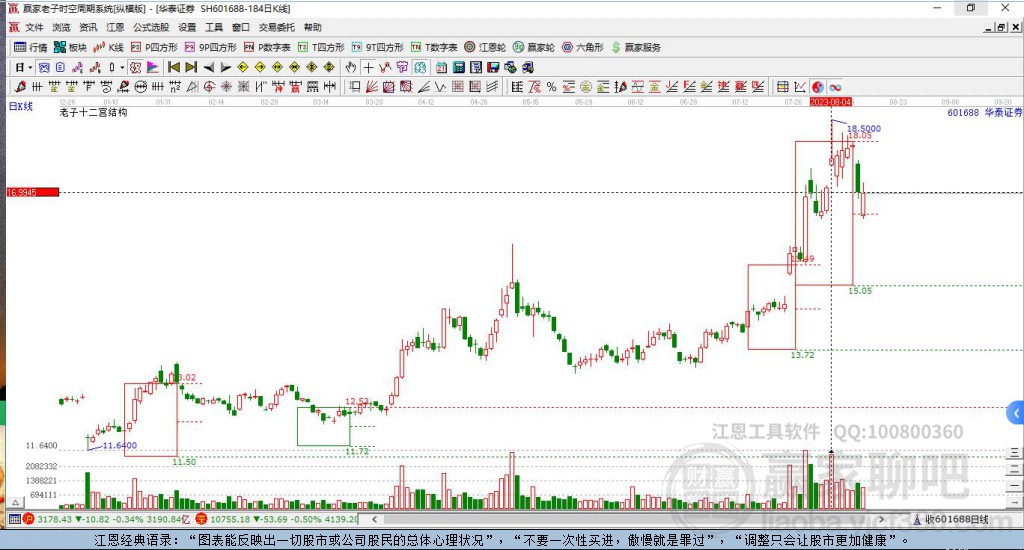Toggle the crosshair cursor tool
Image resolution: width=1024 pixels, height=550 pixels.
point(368,67)
